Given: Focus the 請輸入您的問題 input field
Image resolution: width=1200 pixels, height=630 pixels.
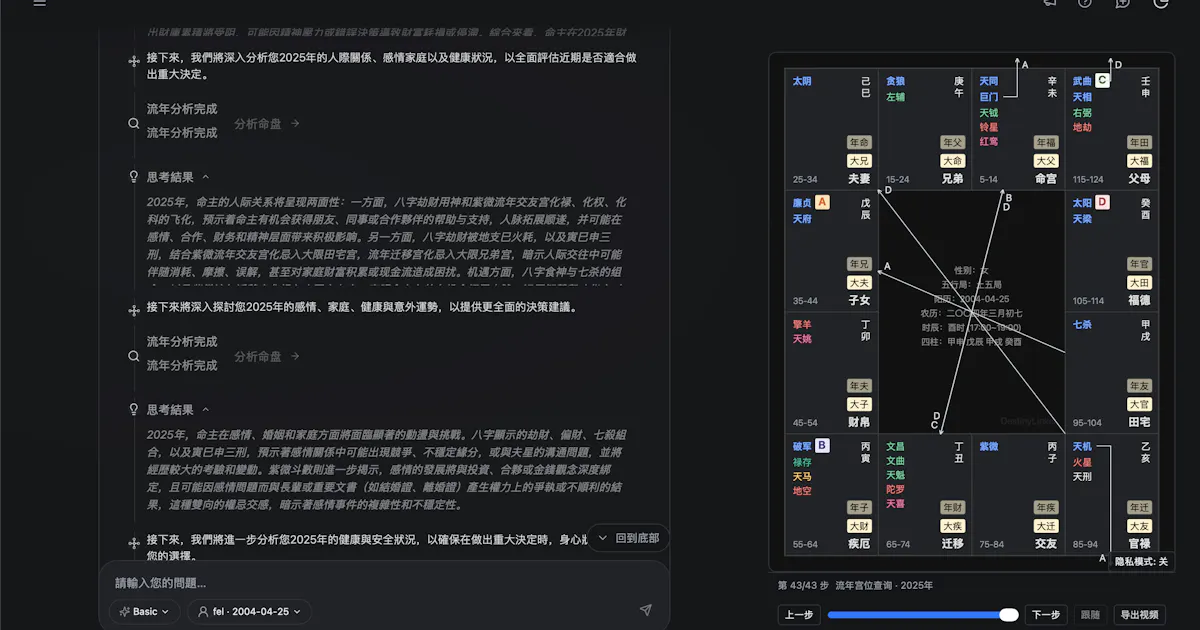Looking at the screenshot, I should click(x=384, y=583).
